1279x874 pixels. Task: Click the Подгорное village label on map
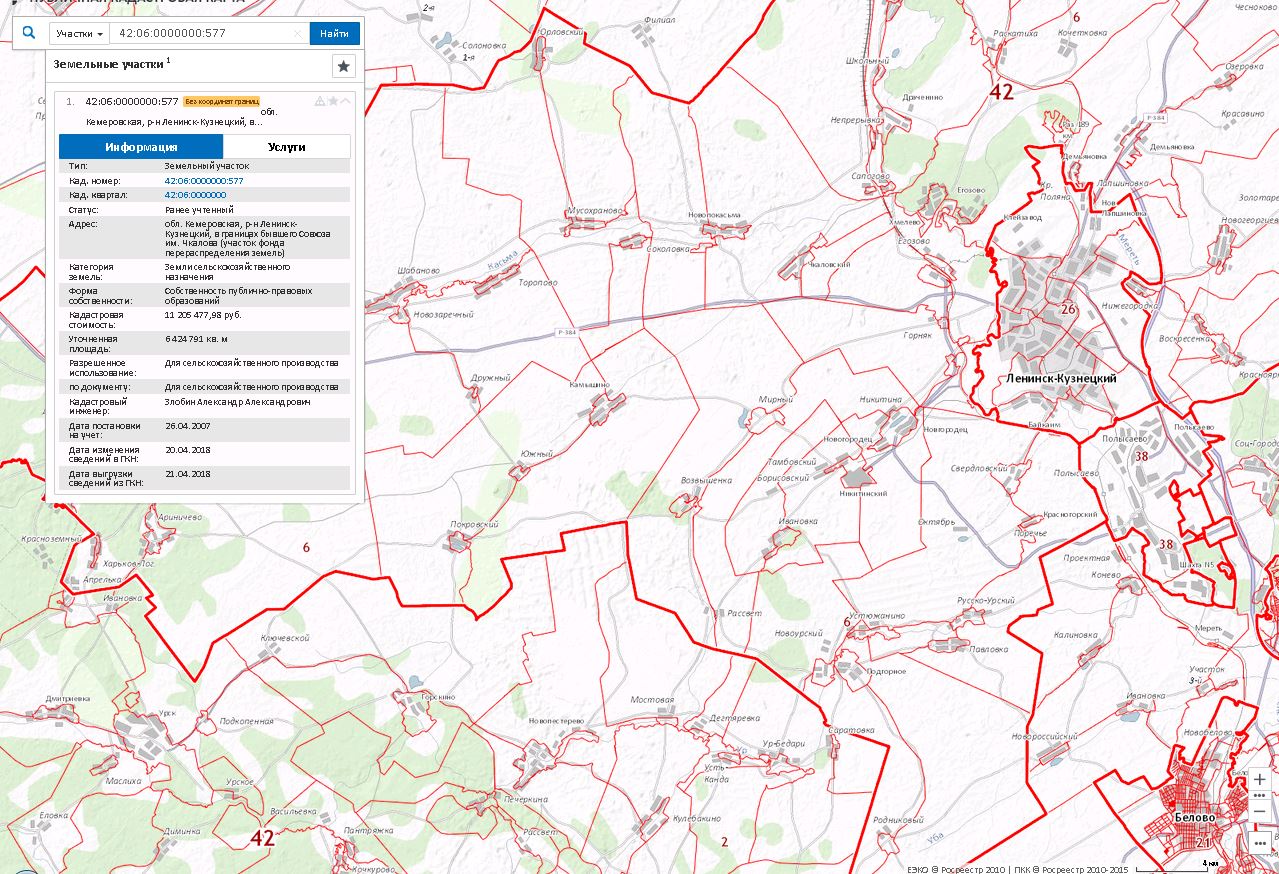(x=885, y=671)
